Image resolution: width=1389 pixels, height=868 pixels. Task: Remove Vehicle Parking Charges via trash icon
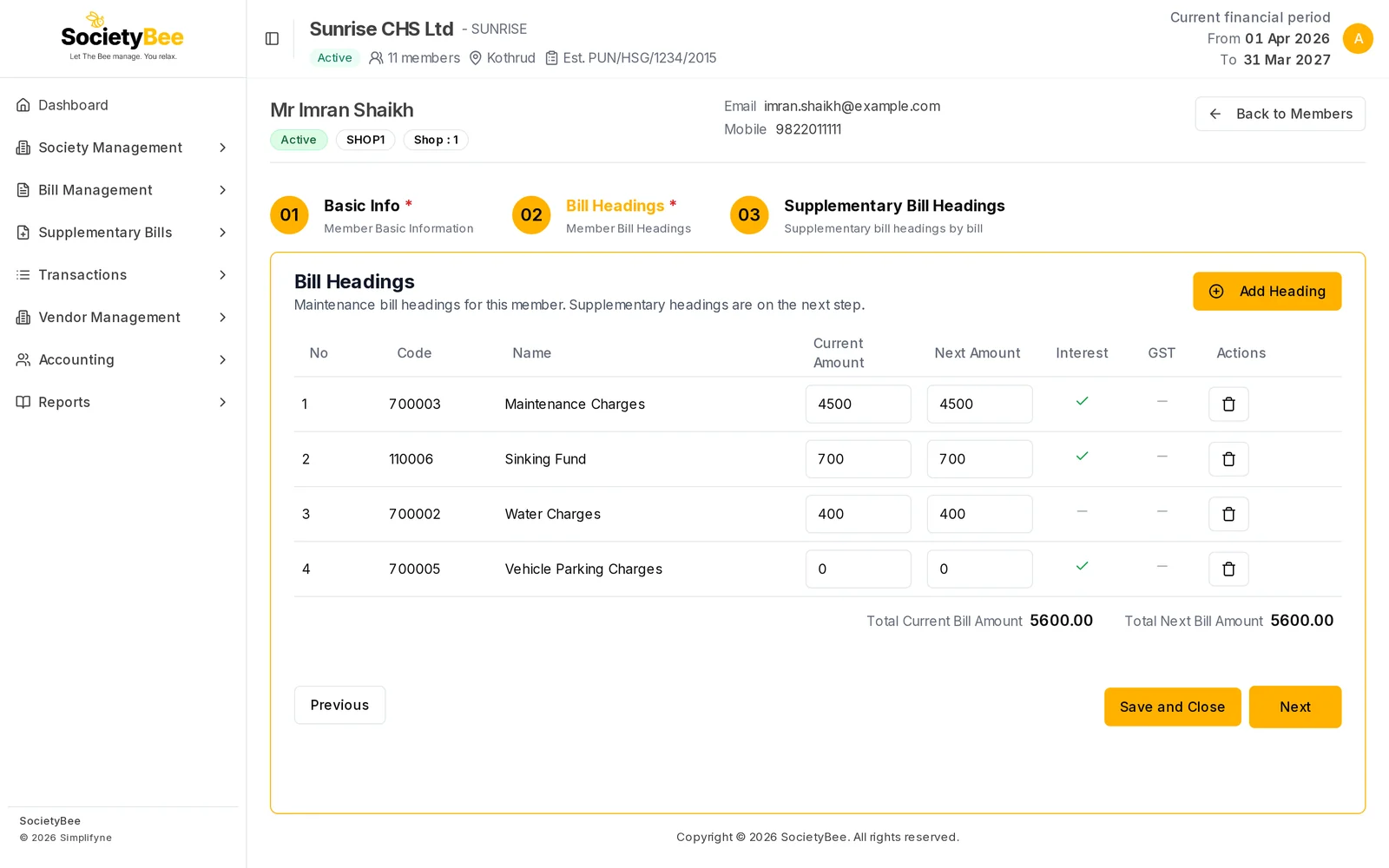click(1228, 569)
